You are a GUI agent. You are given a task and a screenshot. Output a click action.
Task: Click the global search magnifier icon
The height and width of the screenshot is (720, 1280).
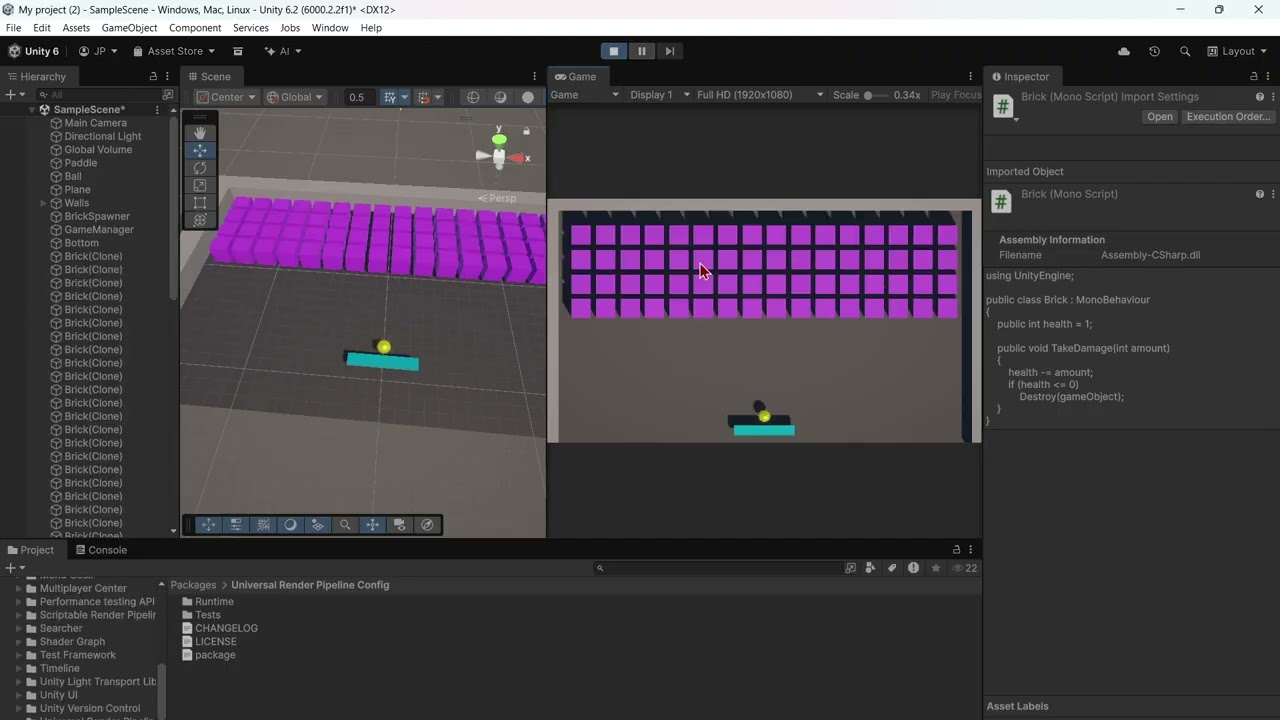tap(1185, 51)
